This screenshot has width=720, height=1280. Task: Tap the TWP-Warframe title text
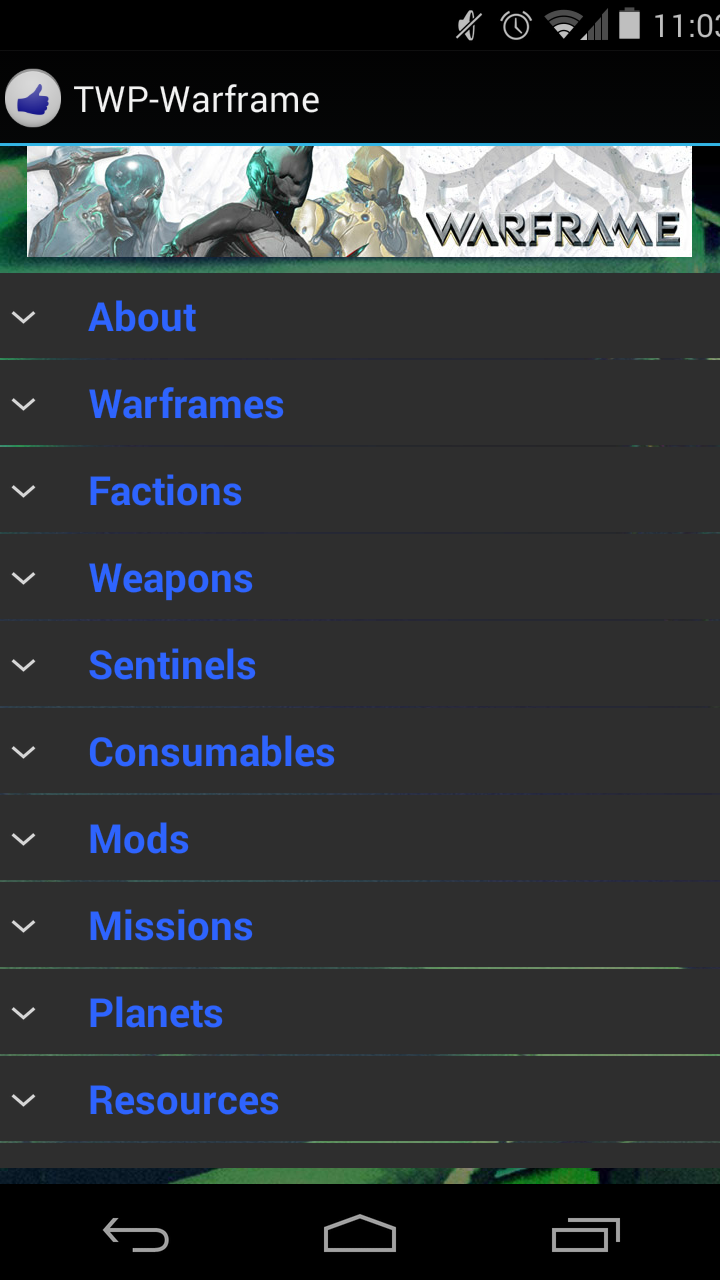tap(197, 100)
